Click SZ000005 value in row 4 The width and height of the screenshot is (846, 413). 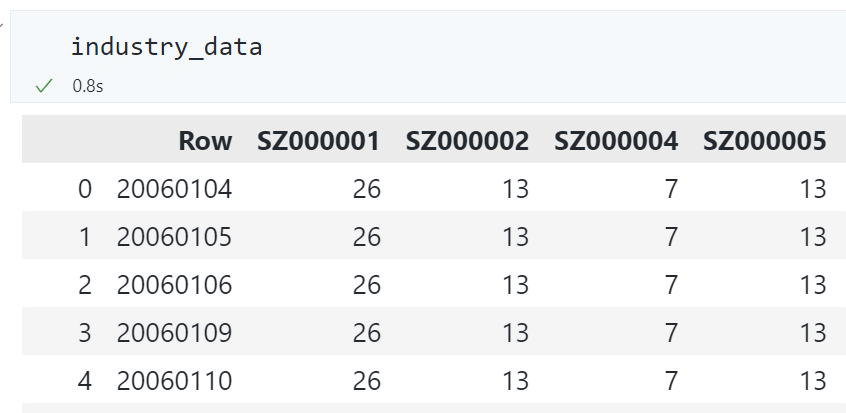[x=813, y=381]
